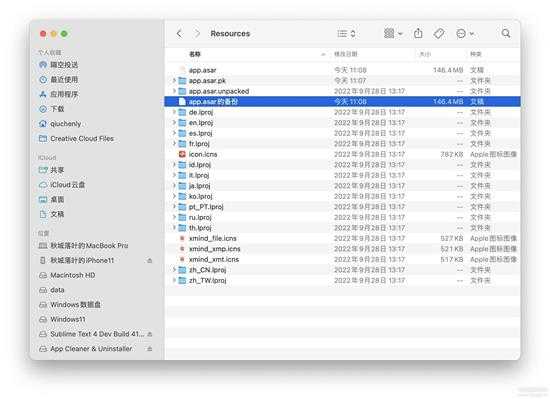The image size is (550, 399).
Task: Open the tag editor icon
Action: click(x=439, y=34)
